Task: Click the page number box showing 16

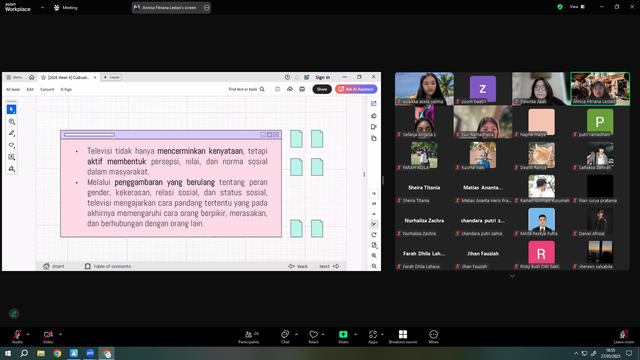Action: point(373,193)
